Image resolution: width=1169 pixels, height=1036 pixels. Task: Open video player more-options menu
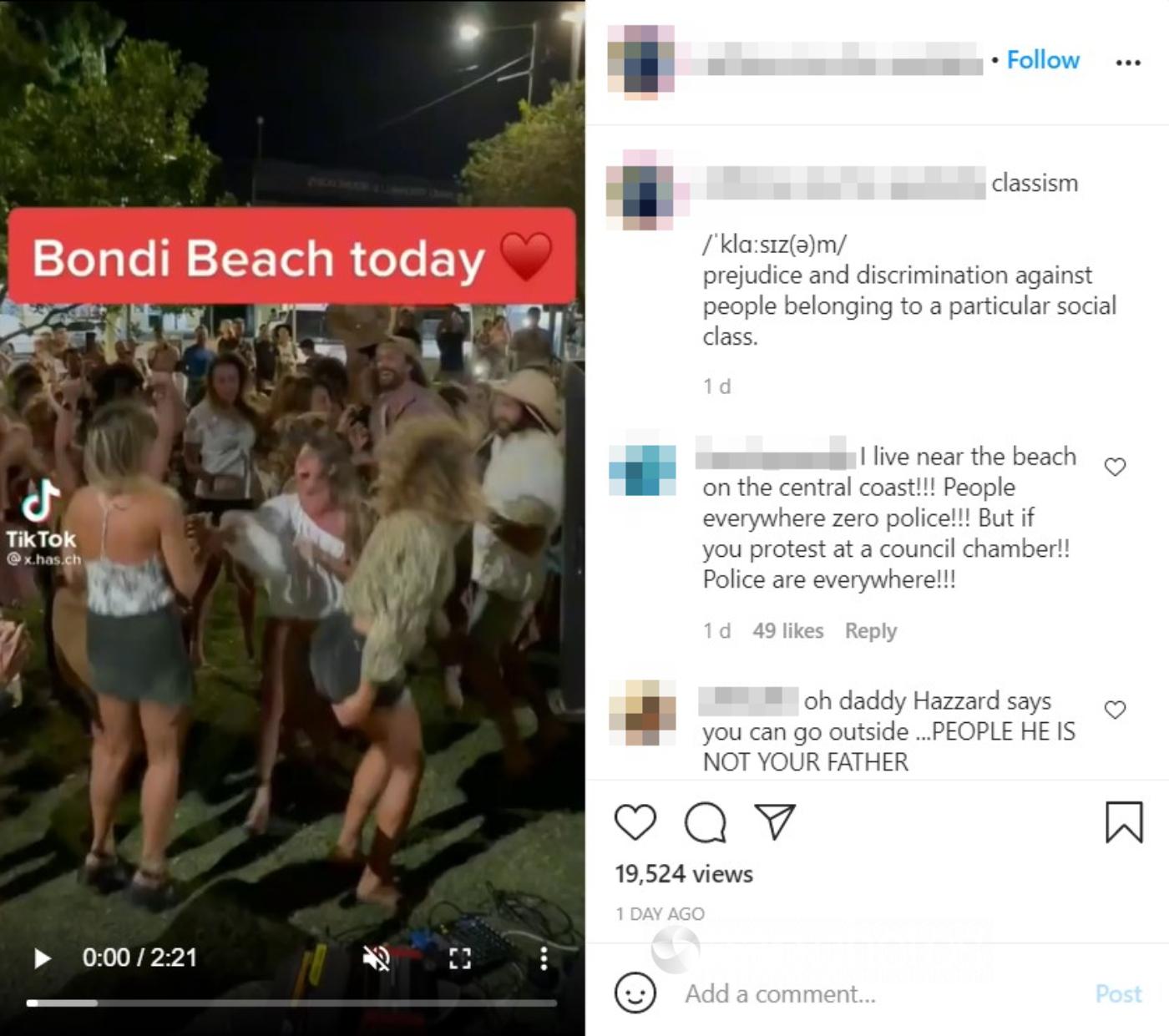[x=544, y=958]
